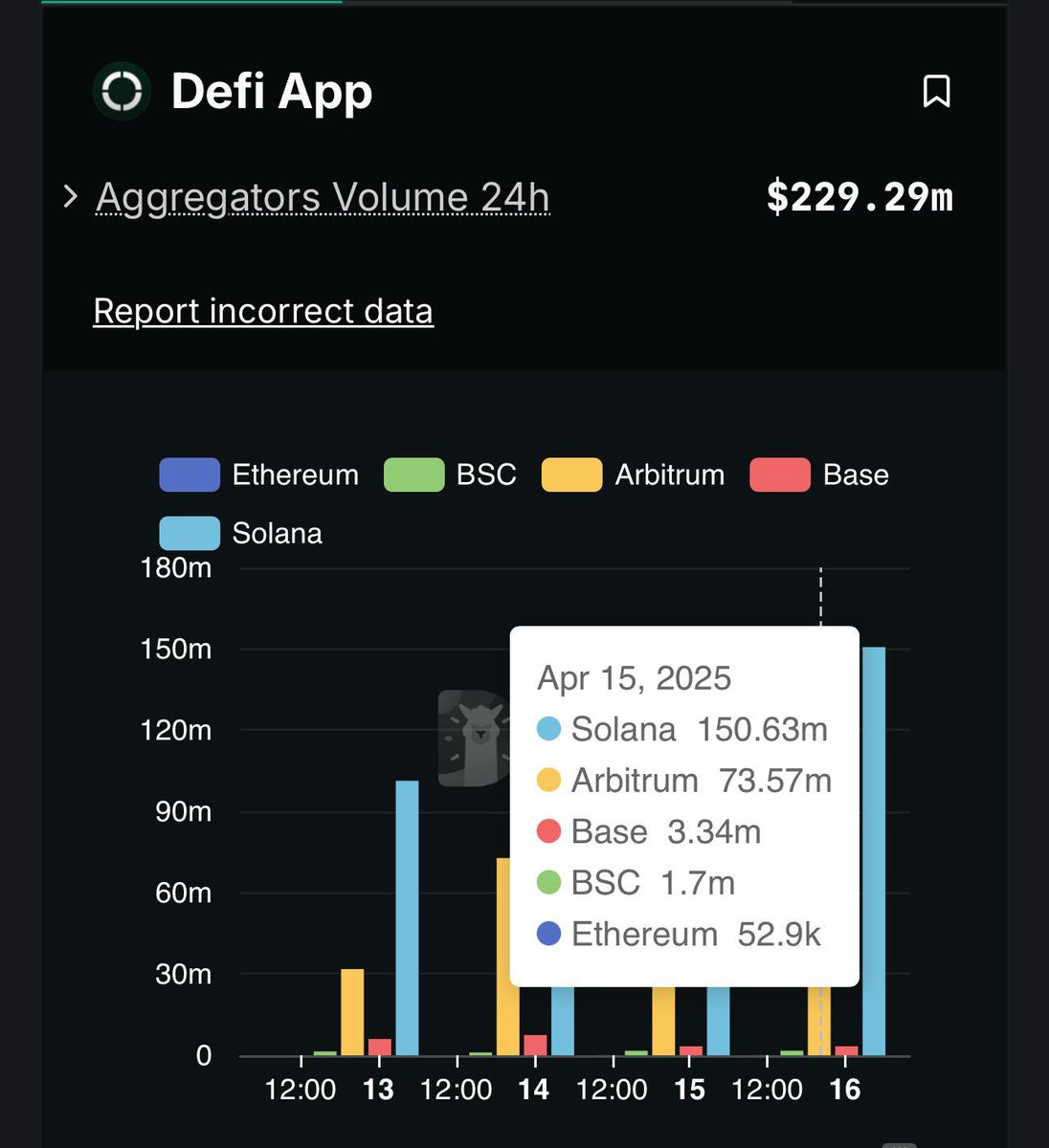The width and height of the screenshot is (1049, 1148).
Task: Click the 30m y-axis label
Action: 184,975
